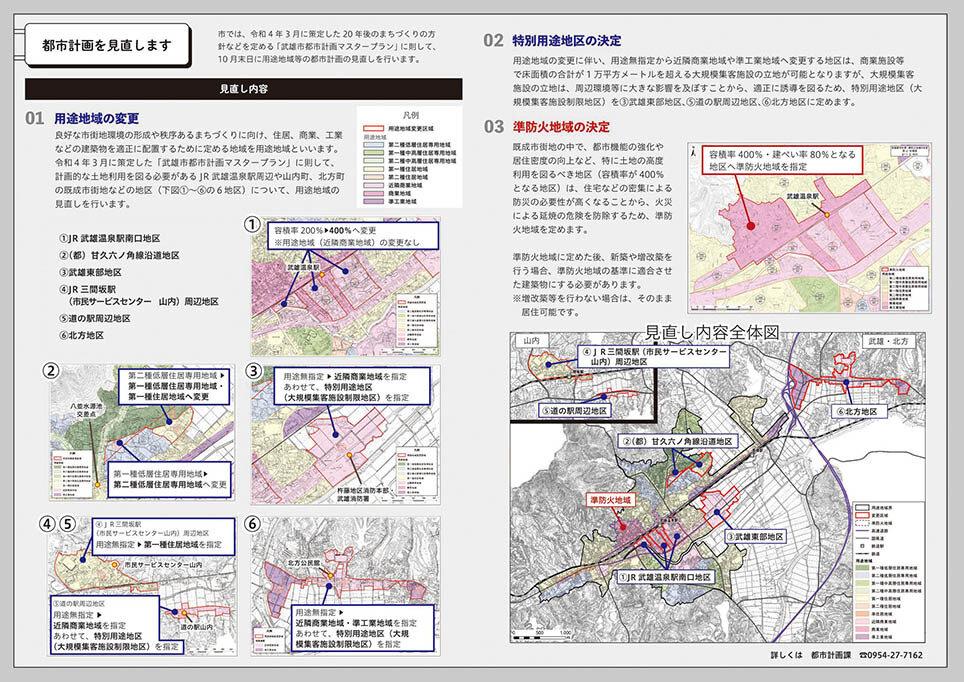Click the red dot below 準防火地域 on overall map

[x=622, y=526]
